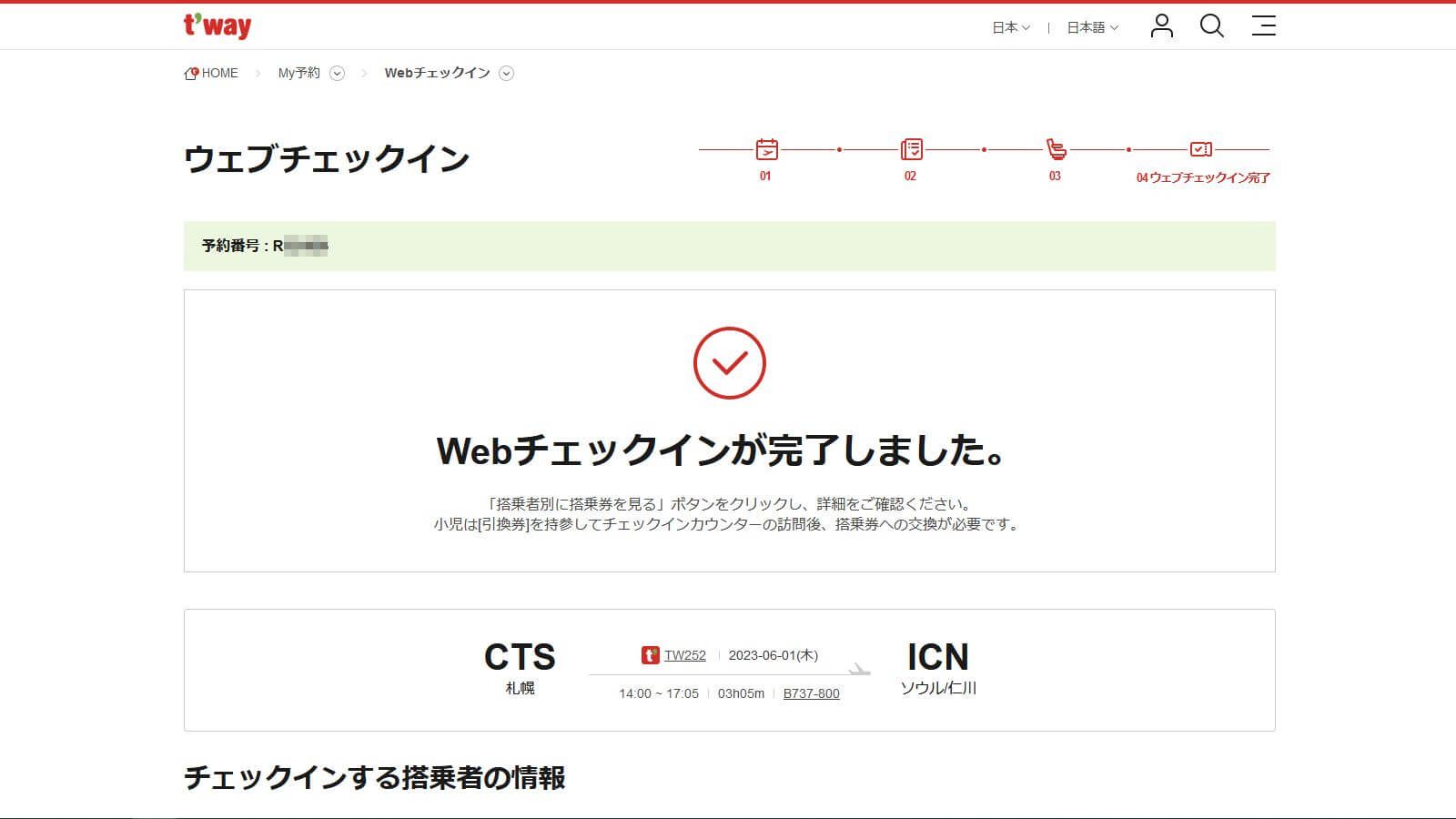The image size is (1456, 819).
Task: Expand the My予約 breadcrumb chevron
Action: 338,73
